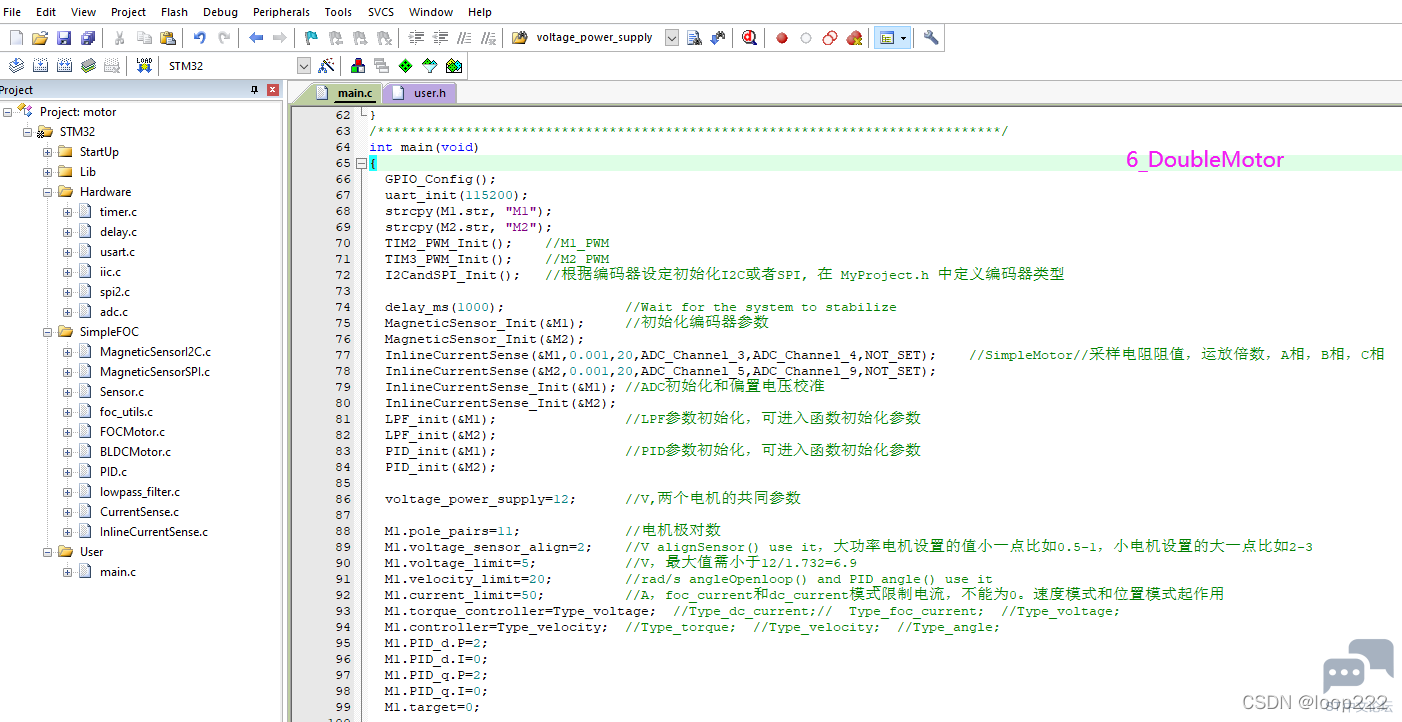
Task: Close the Project panel
Action: point(272,90)
